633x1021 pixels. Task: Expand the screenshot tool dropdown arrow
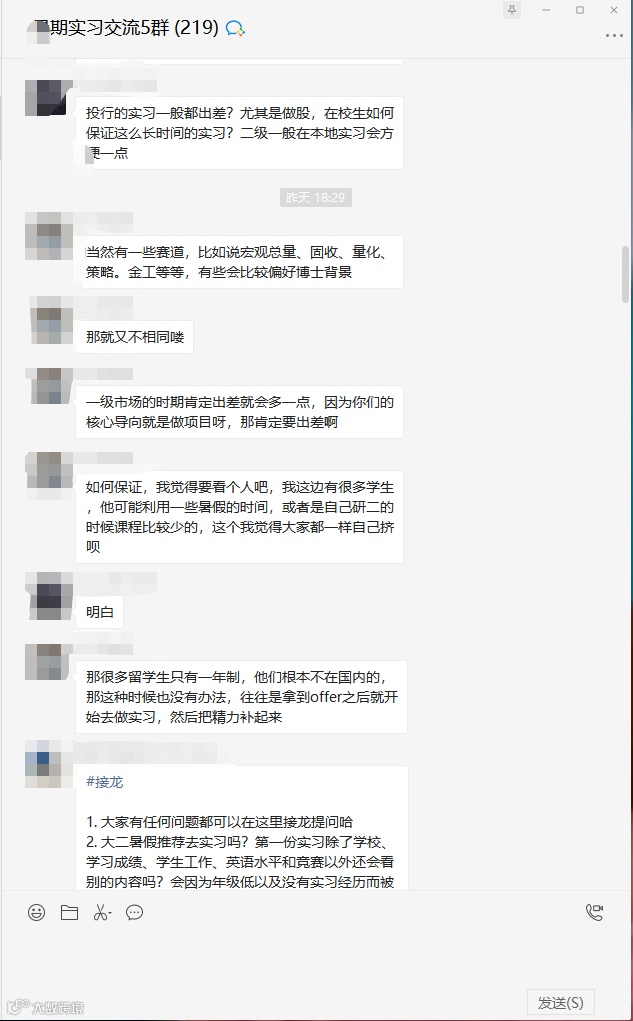coord(110,913)
